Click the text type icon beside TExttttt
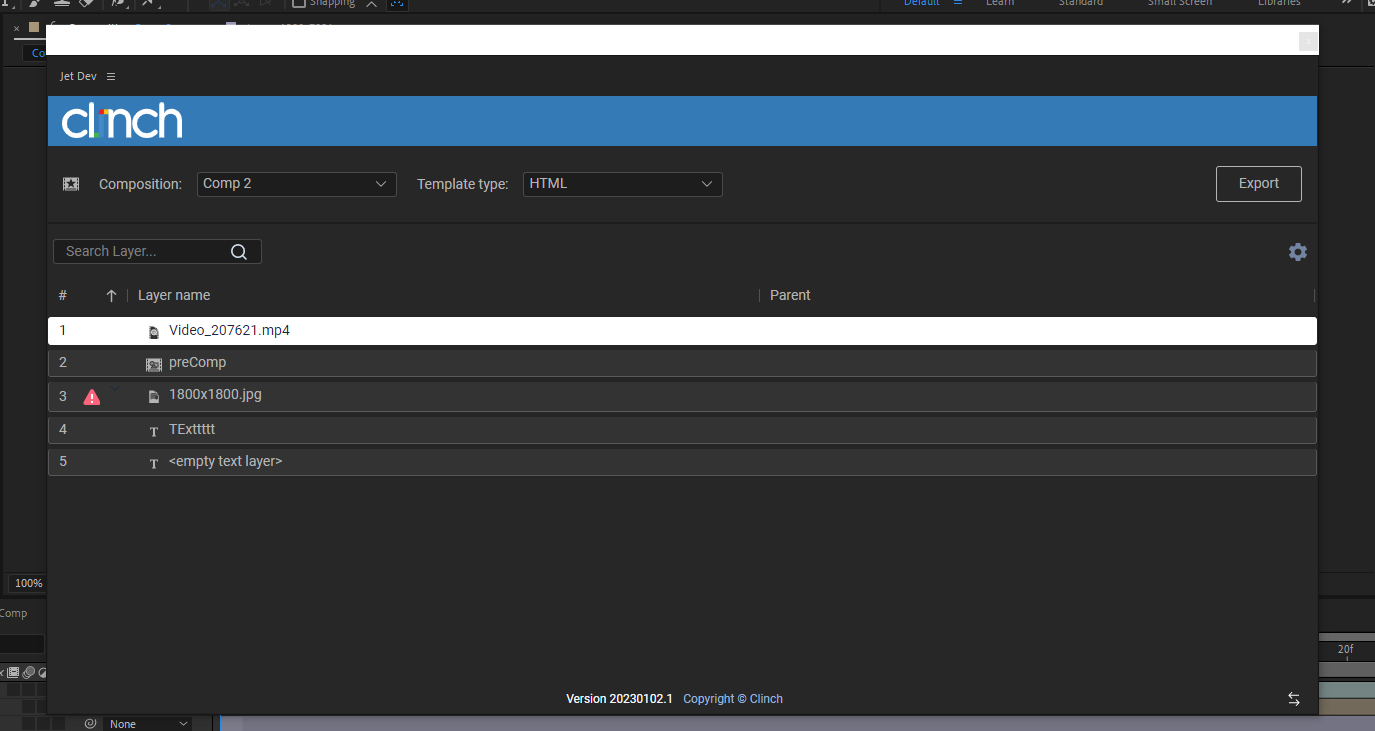Viewport: 1375px width, 731px height. click(x=153, y=431)
